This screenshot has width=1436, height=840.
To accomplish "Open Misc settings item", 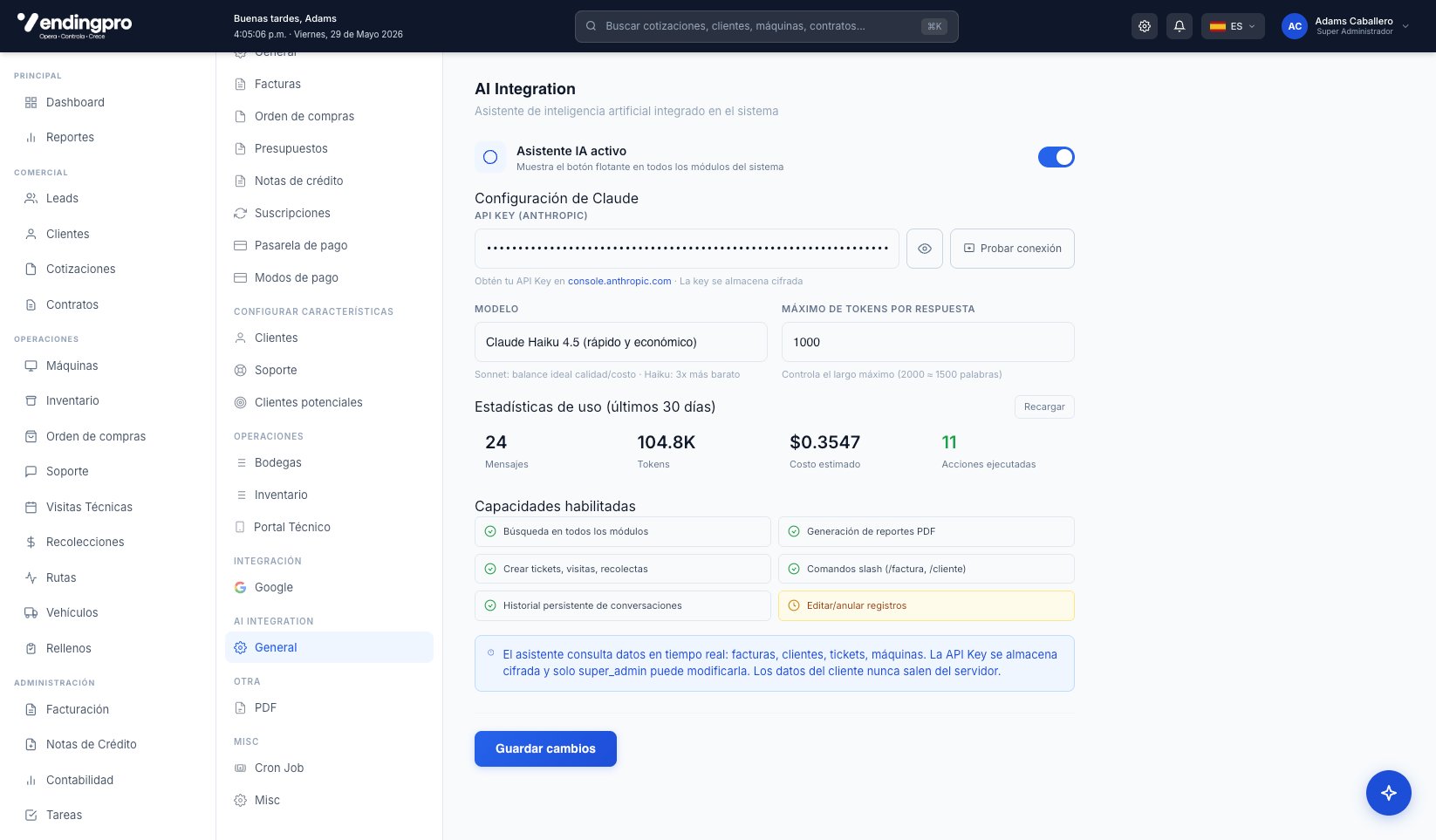I will pos(329,800).
